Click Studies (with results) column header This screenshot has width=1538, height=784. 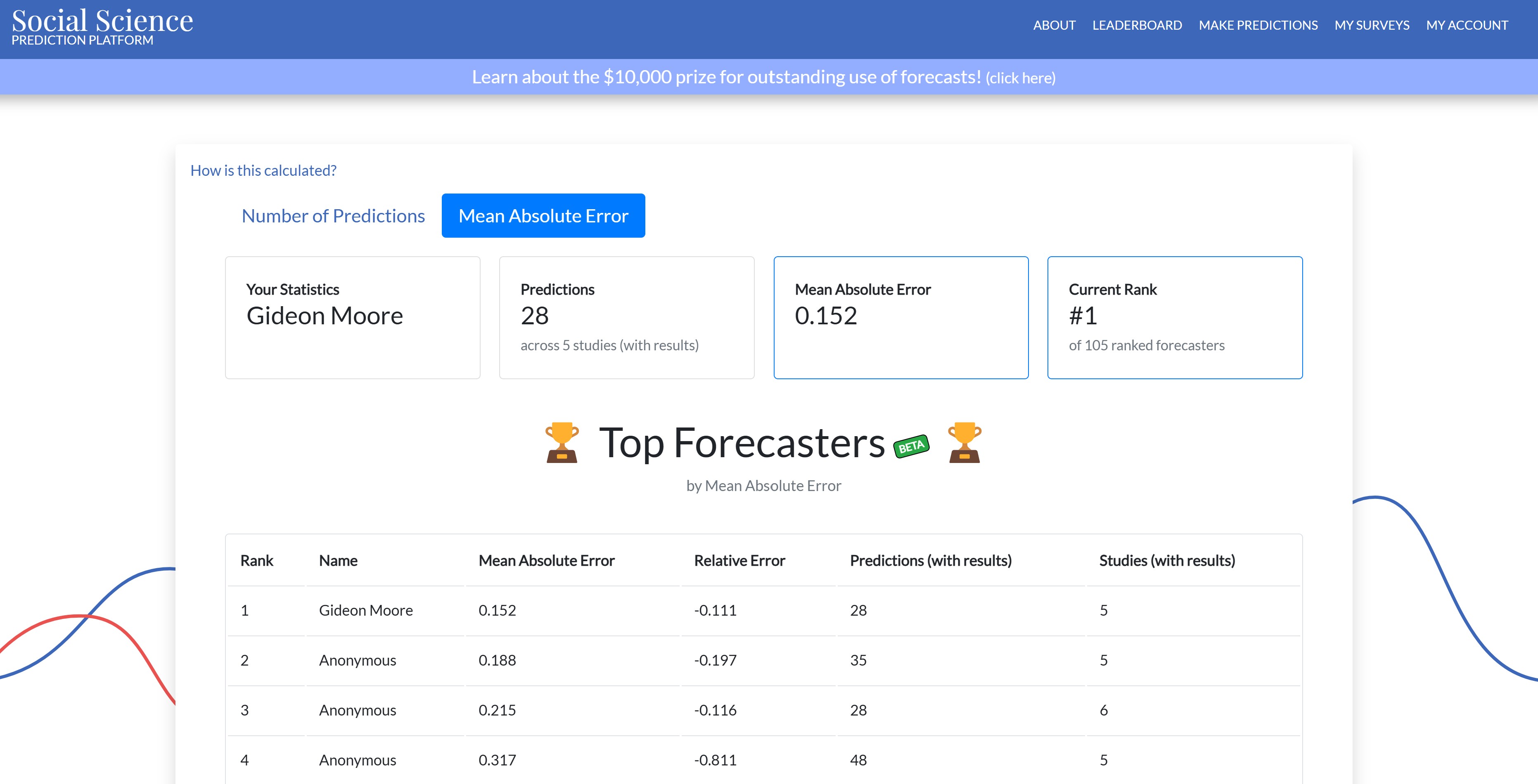pos(1167,561)
